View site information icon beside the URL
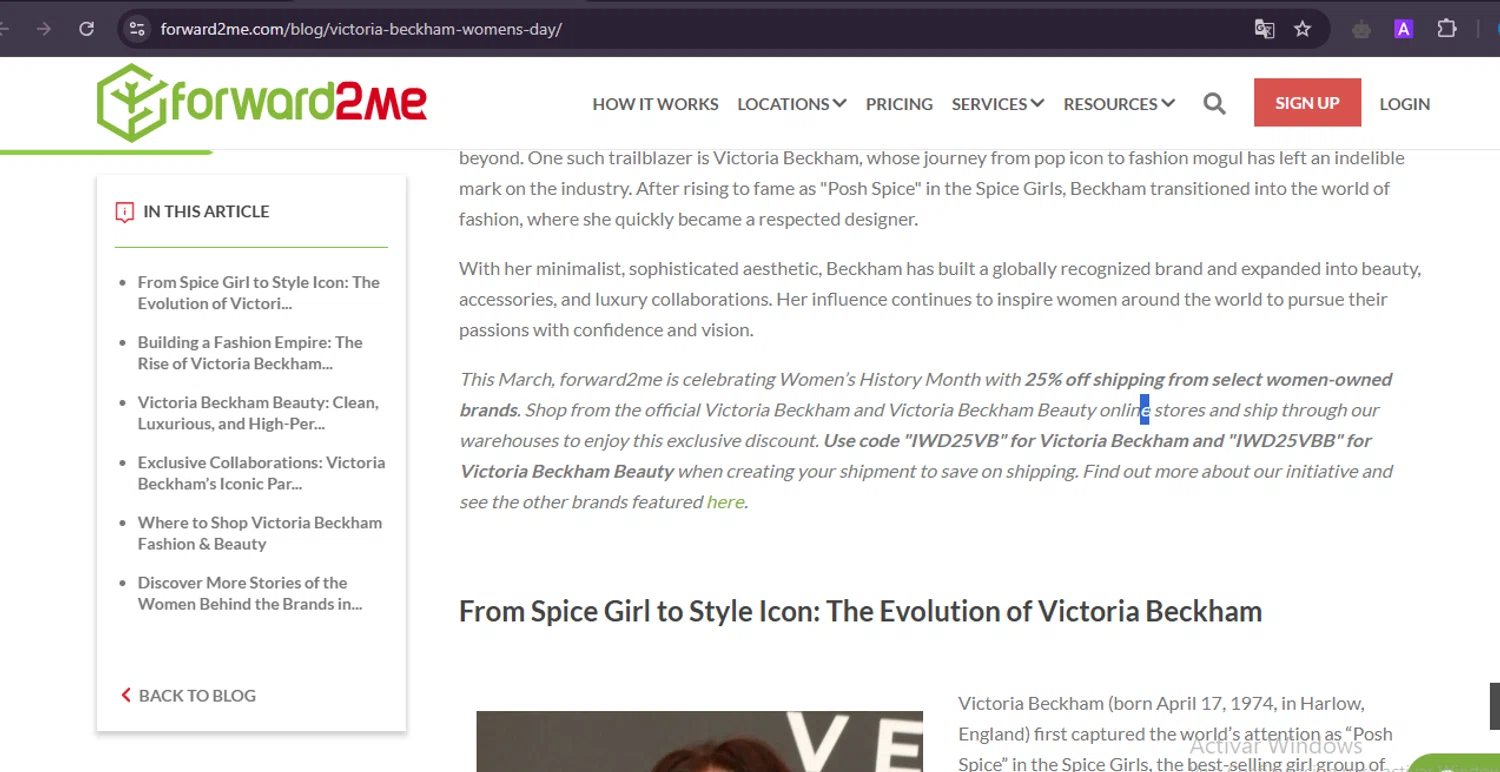 click(138, 29)
